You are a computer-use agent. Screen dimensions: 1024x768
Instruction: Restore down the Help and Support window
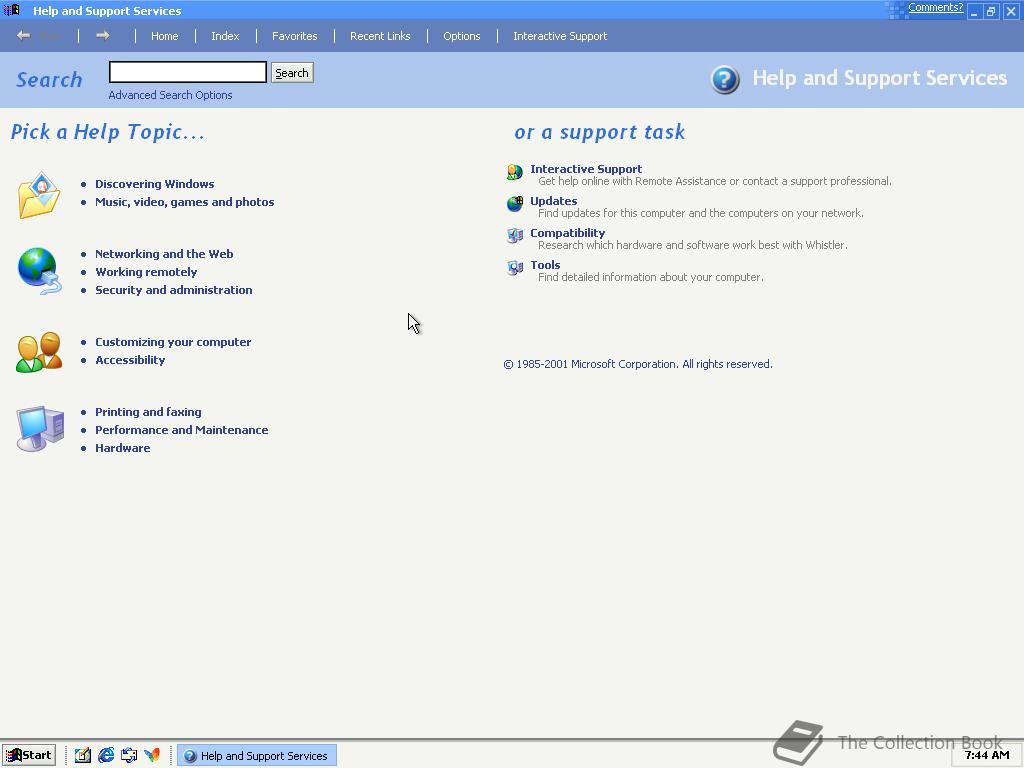(x=991, y=12)
